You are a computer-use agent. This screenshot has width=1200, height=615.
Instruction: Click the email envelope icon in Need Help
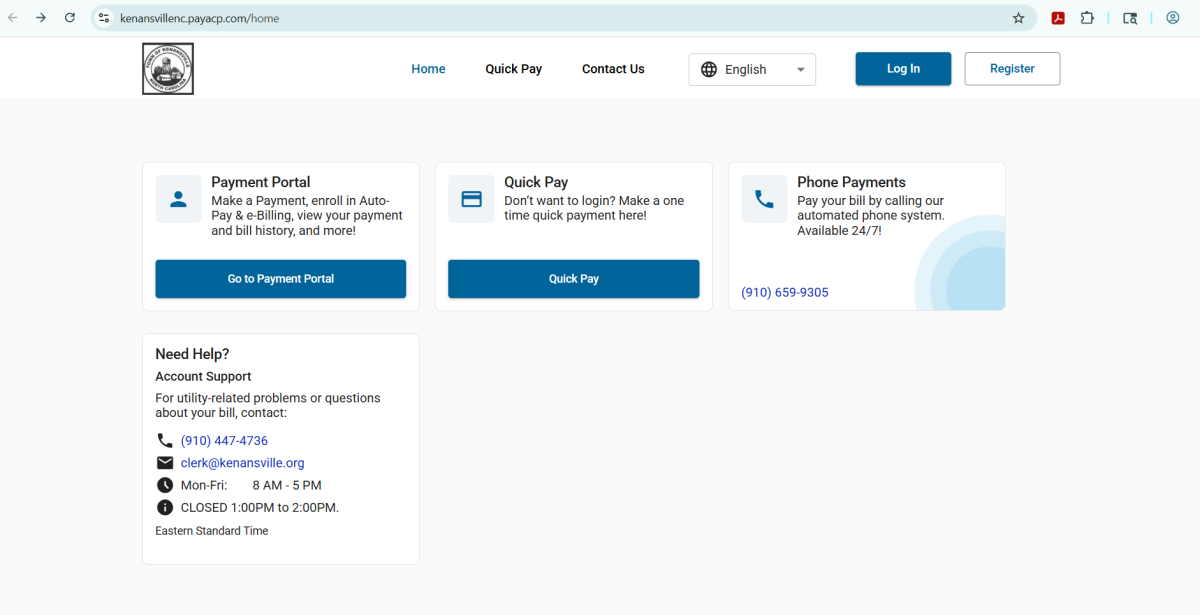click(x=165, y=462)
